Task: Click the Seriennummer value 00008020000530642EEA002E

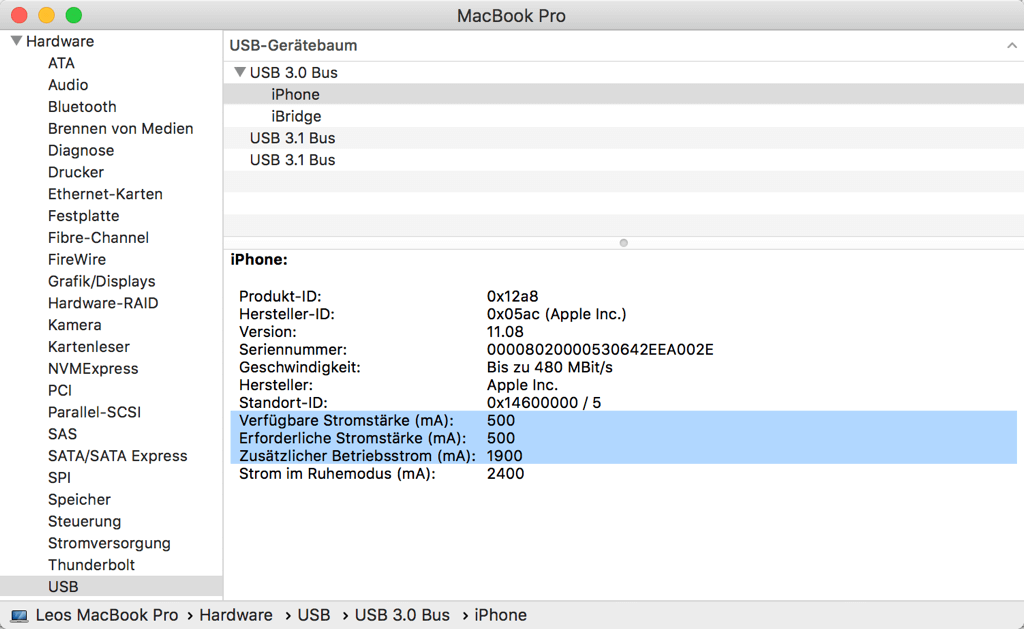Action: click(x=600, y=349)
